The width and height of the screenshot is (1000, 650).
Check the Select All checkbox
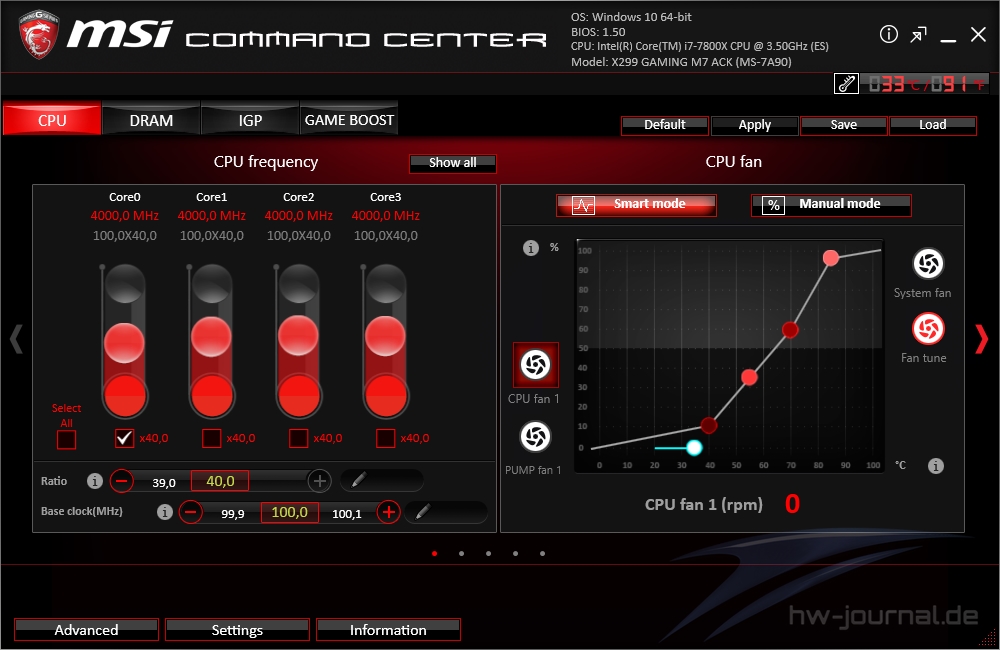pos(66,439)
